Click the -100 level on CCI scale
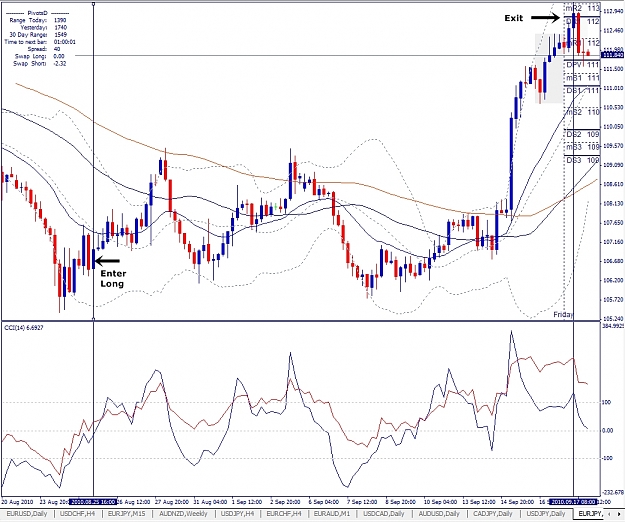This screenshot has width=625, height=522. [x=606, y=458]
